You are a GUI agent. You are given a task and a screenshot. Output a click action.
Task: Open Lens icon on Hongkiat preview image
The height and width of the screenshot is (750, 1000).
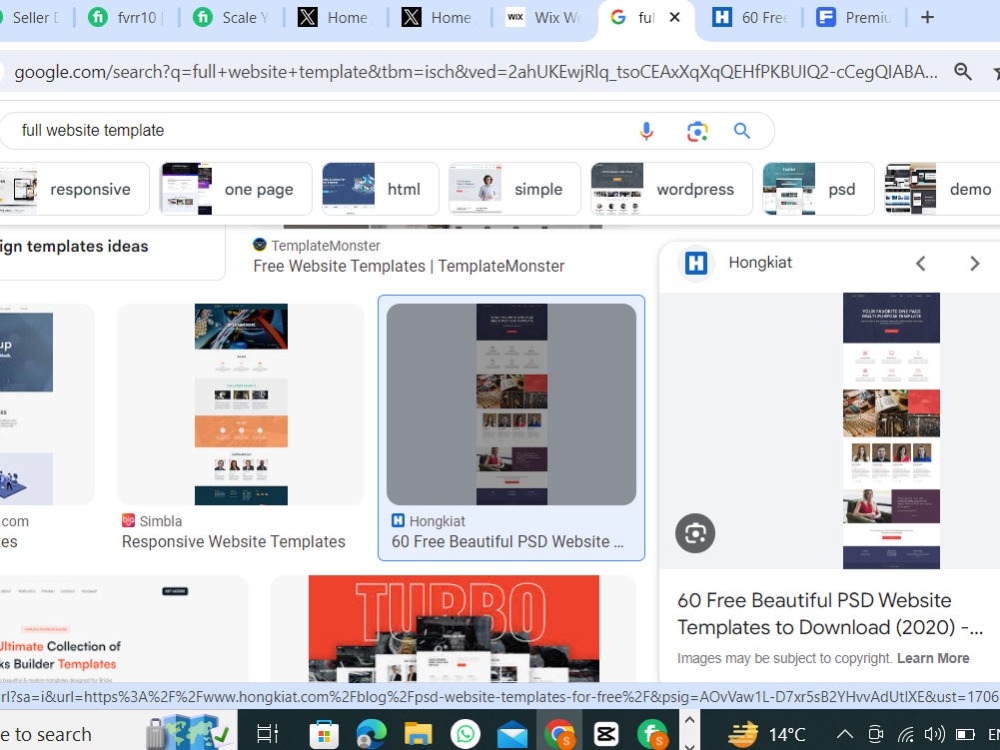point(695,533)
